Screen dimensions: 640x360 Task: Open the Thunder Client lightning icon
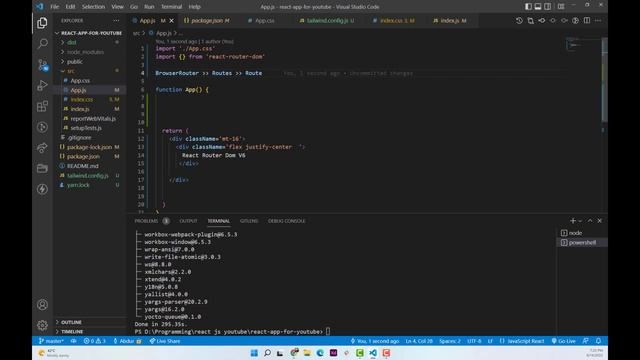(42, 189)
